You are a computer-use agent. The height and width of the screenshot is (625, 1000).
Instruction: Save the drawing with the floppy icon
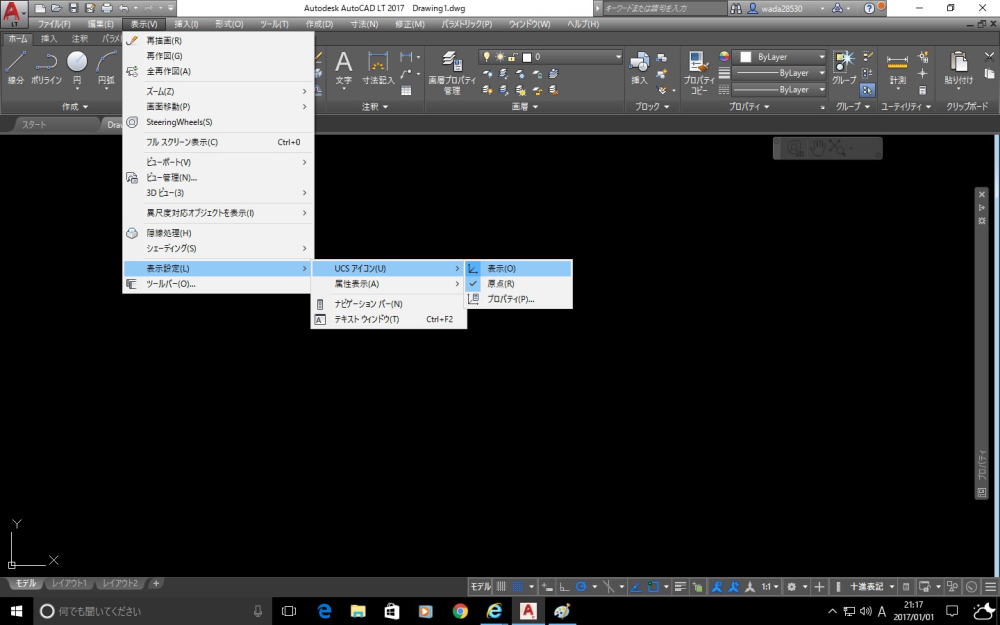click(x=73, y=8)
